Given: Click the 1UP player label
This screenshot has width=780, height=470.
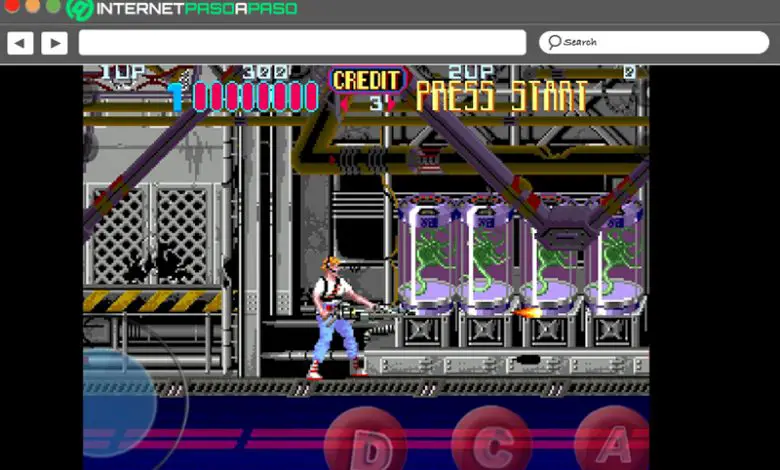Looking at the screenshot, I should tap(123, 73).
